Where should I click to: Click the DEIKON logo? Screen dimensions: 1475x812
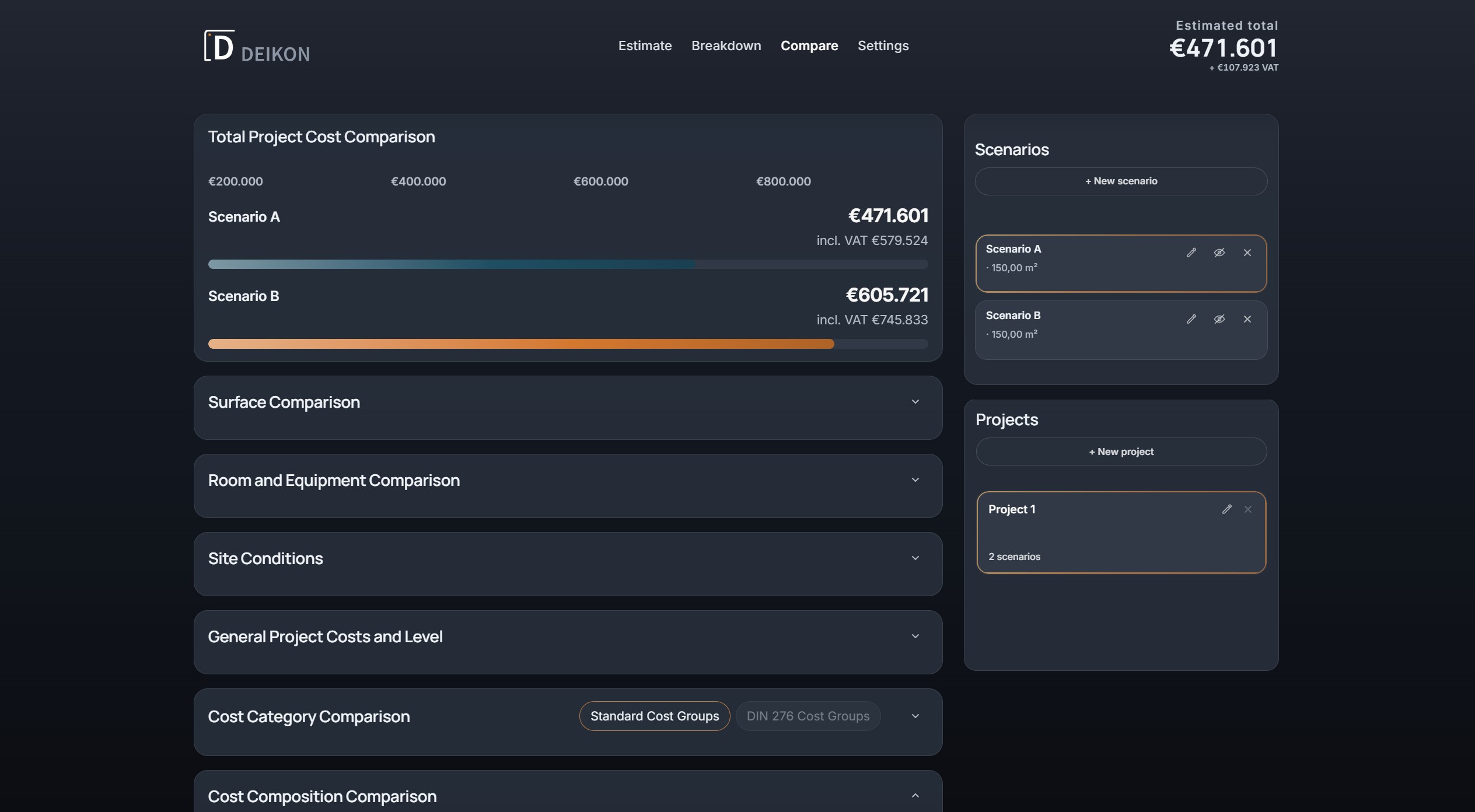coord(257,46)
